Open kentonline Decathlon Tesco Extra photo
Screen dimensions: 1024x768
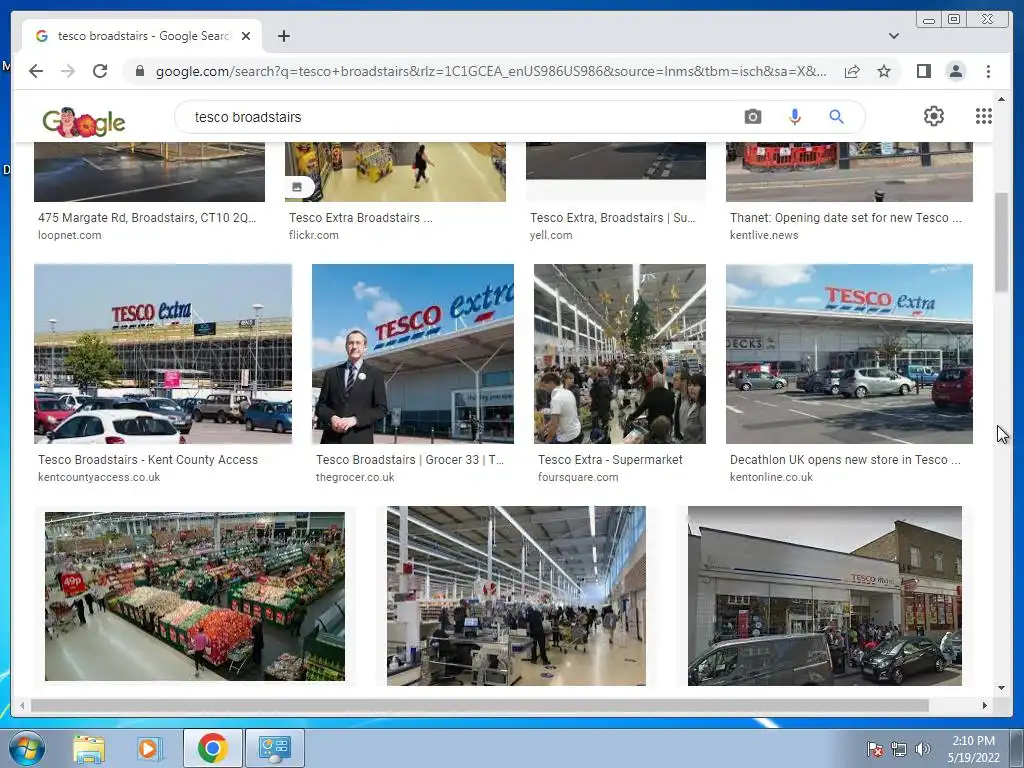click(x=849, y=354)
